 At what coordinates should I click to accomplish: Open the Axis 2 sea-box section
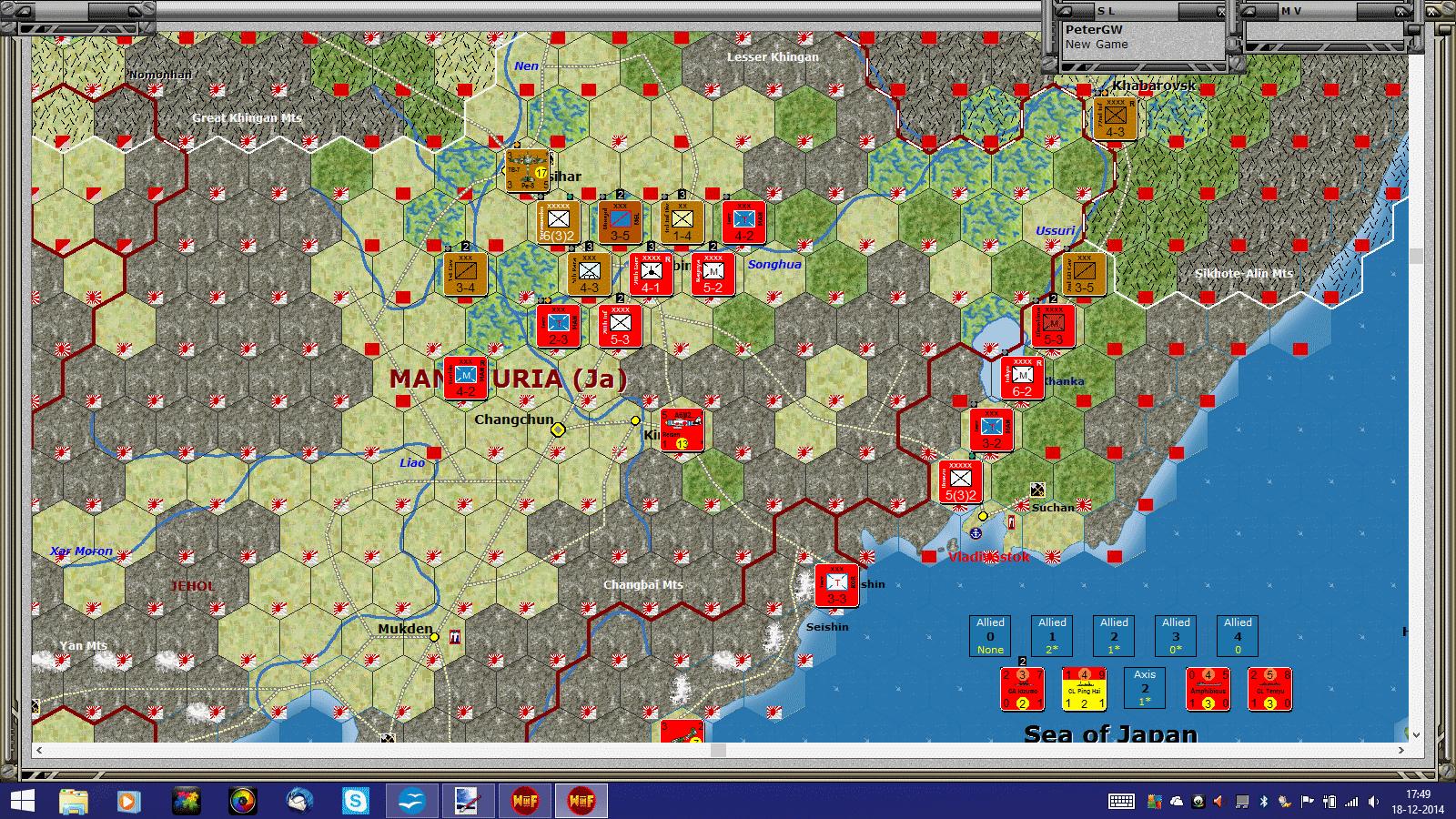click(x=1145, y=688)
